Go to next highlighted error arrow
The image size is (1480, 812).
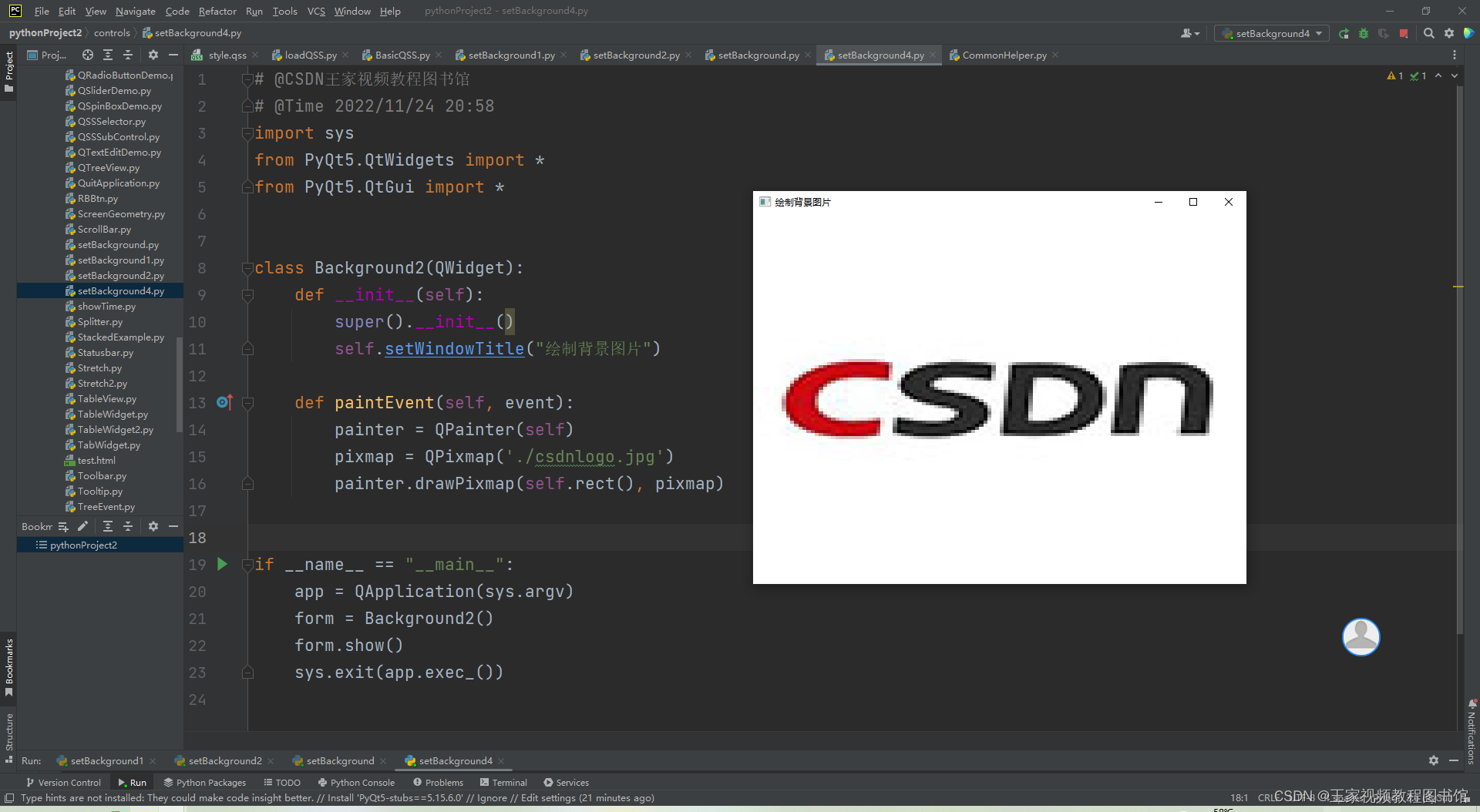tap(1455, 75)
